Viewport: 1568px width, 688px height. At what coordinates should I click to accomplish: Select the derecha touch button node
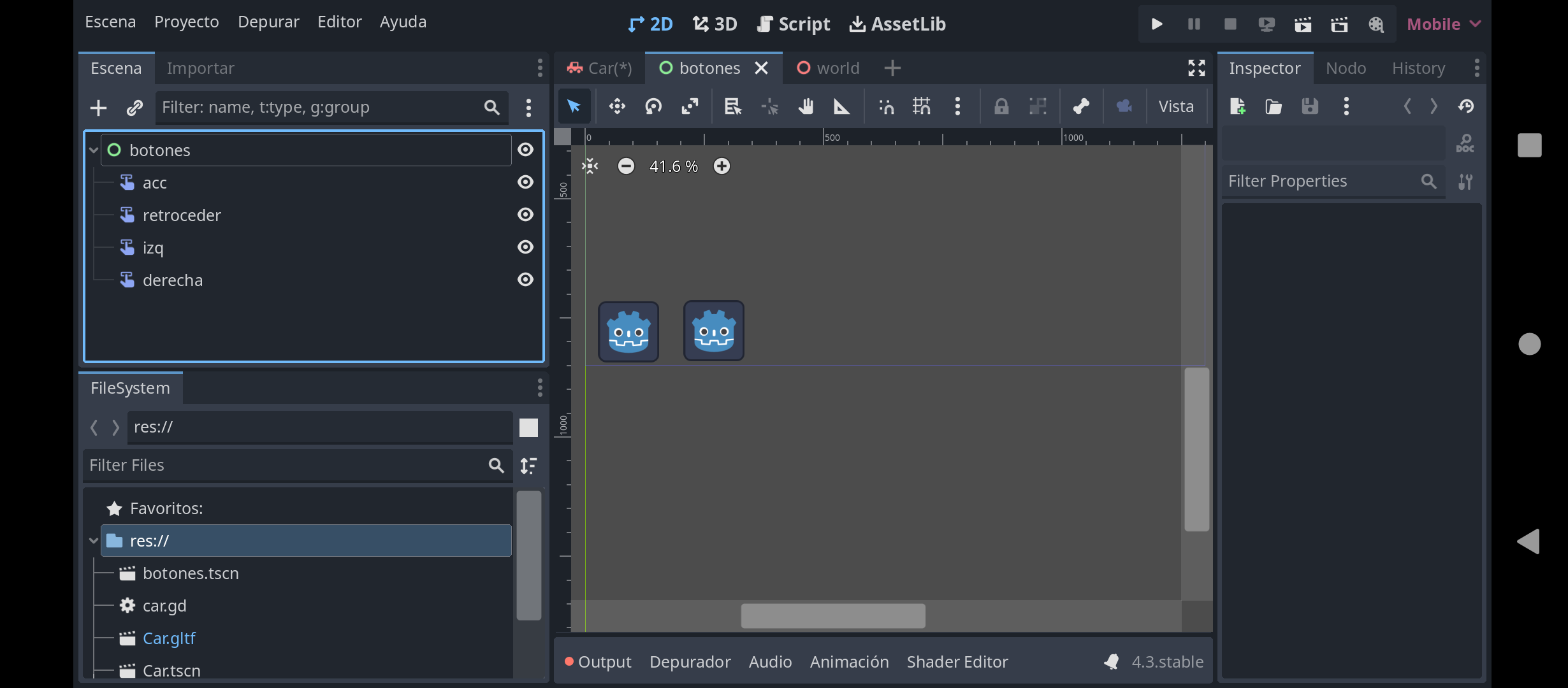point(173,280)
